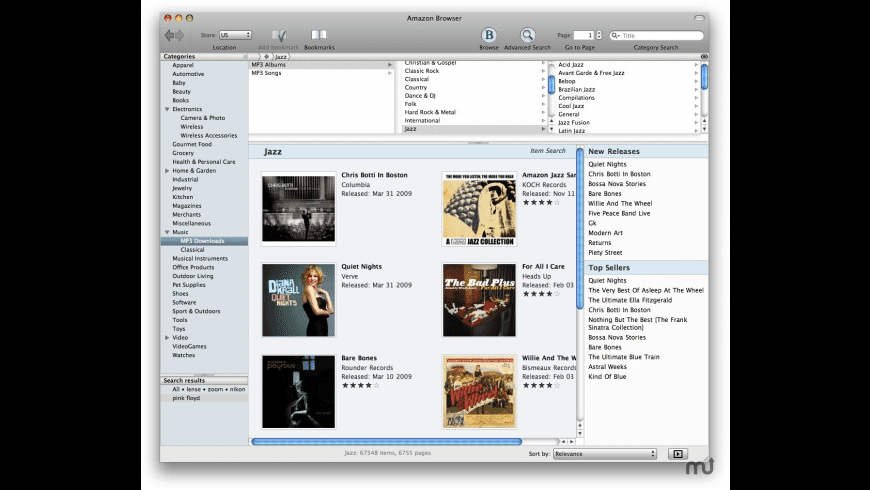Image resolution: width=870 pixels, height=490 pixels.
Task: Open Willie And The Wheel cover
Action: 479,392
